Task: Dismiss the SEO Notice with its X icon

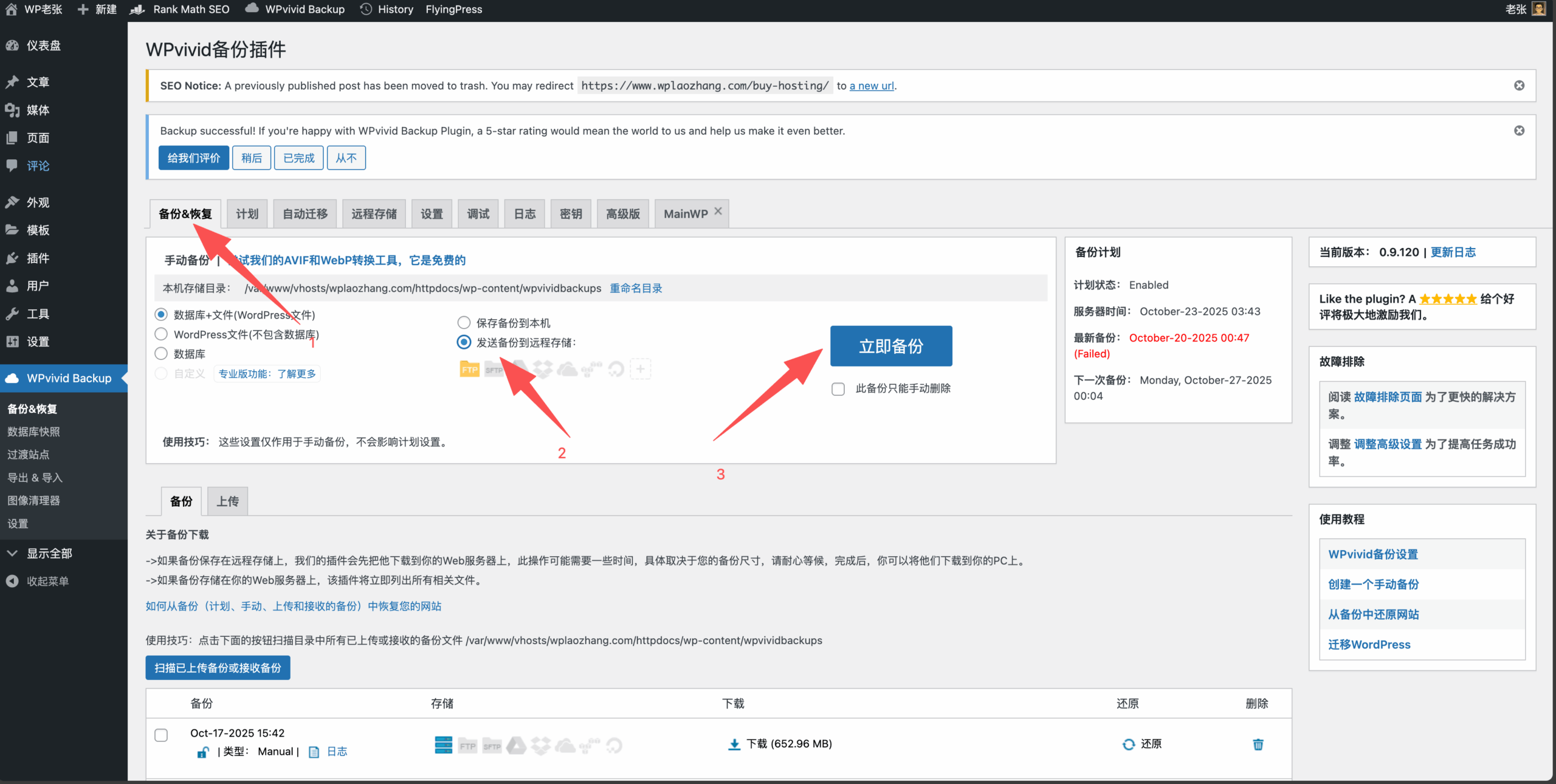Action: (x=1519, y=86)
